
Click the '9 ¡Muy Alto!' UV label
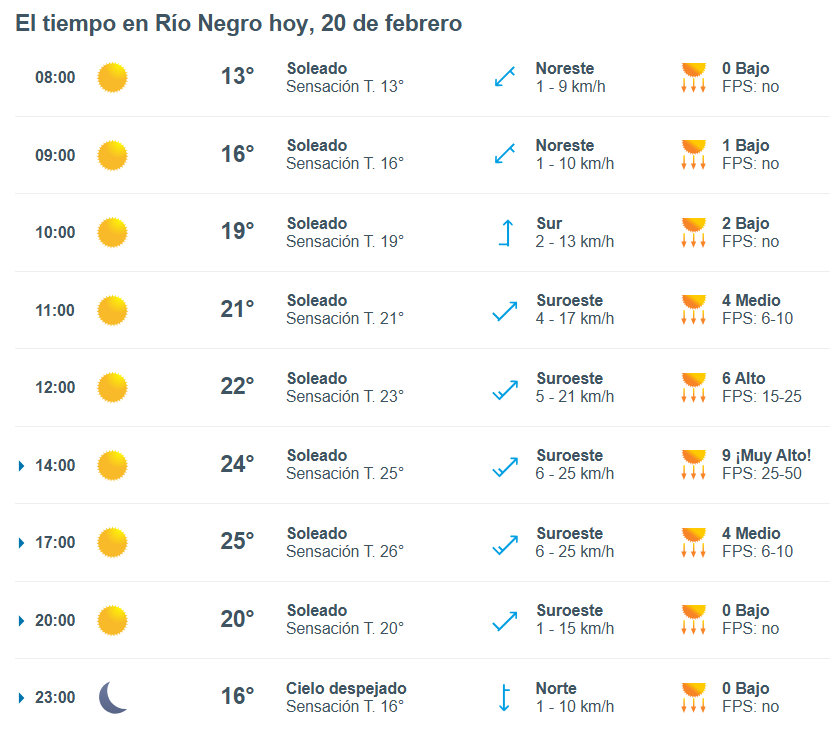click(766, 455)
